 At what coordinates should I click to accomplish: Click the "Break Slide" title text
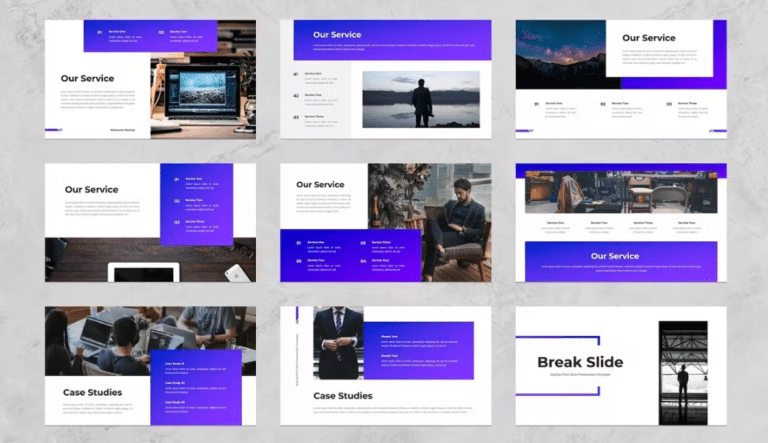(580, 362)
